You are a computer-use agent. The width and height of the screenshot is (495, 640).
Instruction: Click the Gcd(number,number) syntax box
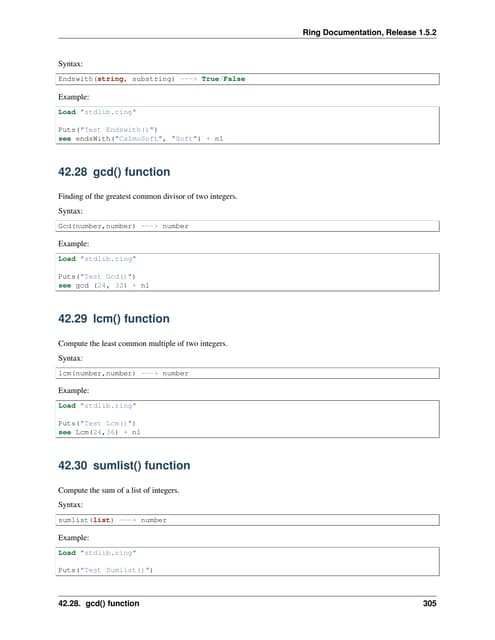[x=247, y=226]
